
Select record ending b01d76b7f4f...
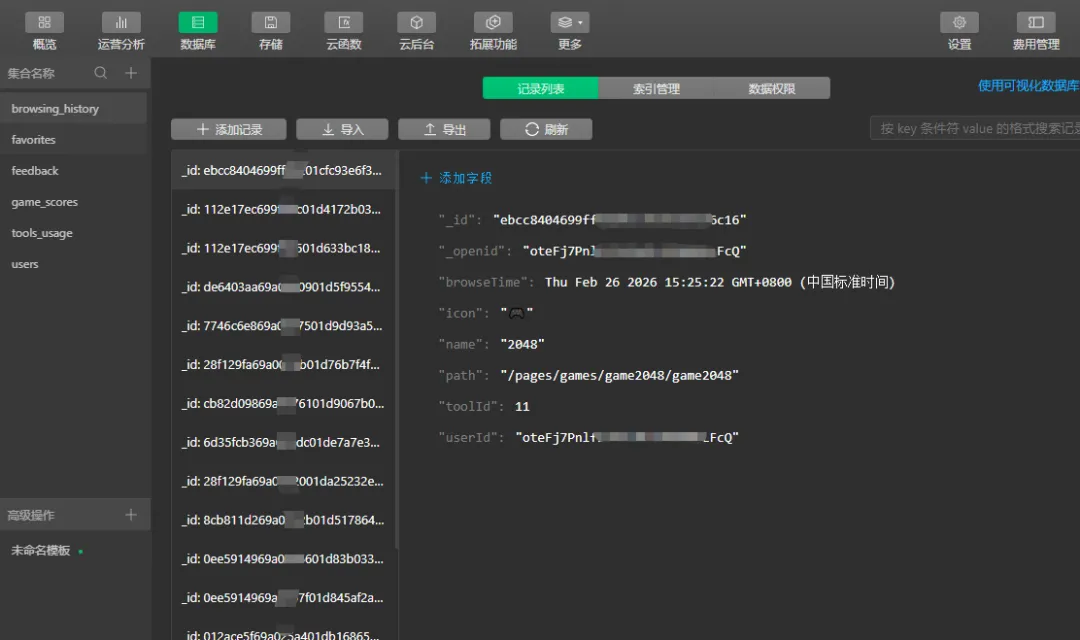(x=283, y=364)
